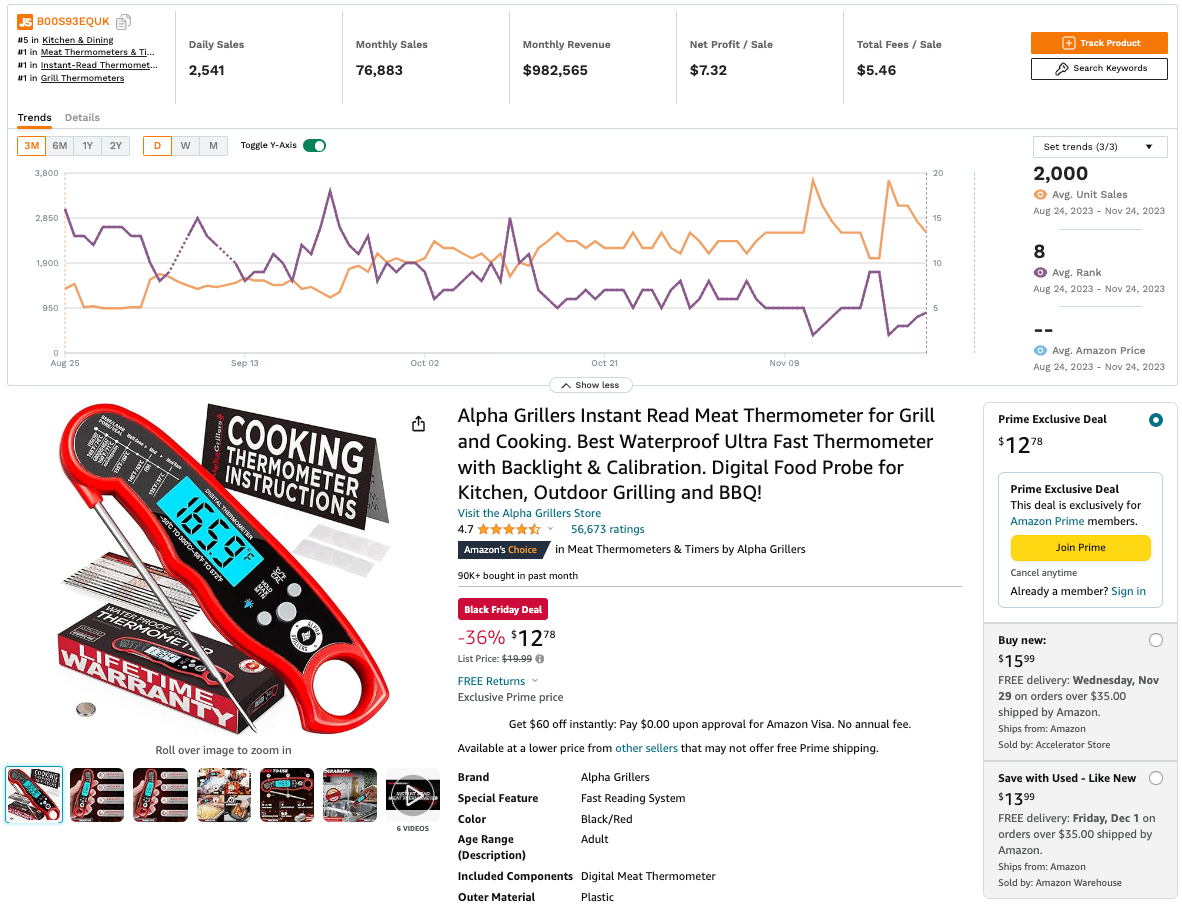Click the Join Prime button
The image size is (1182, 912).
pyautogui.click(x=1080, y=548)
